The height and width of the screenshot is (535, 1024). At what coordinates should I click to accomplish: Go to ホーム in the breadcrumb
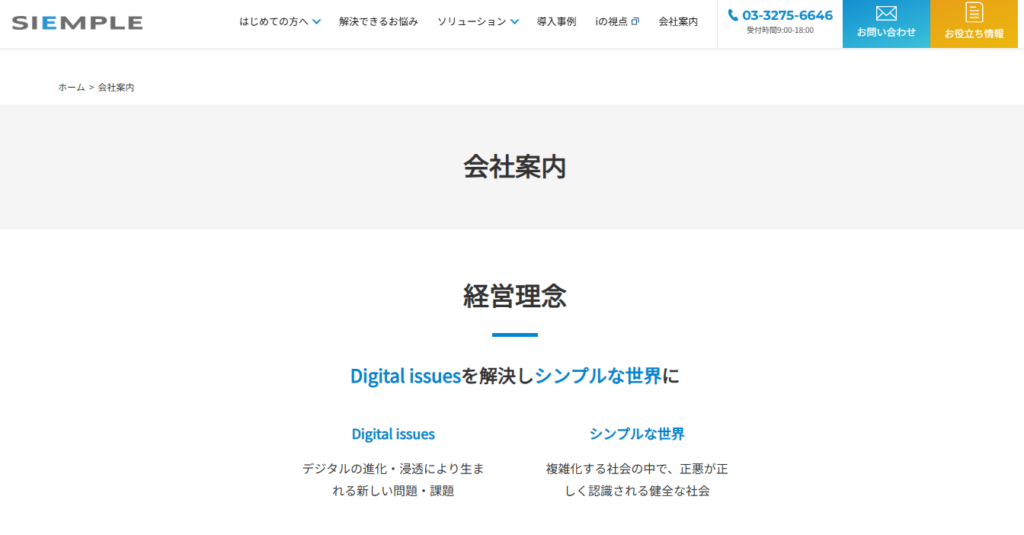tap(71, 87)
